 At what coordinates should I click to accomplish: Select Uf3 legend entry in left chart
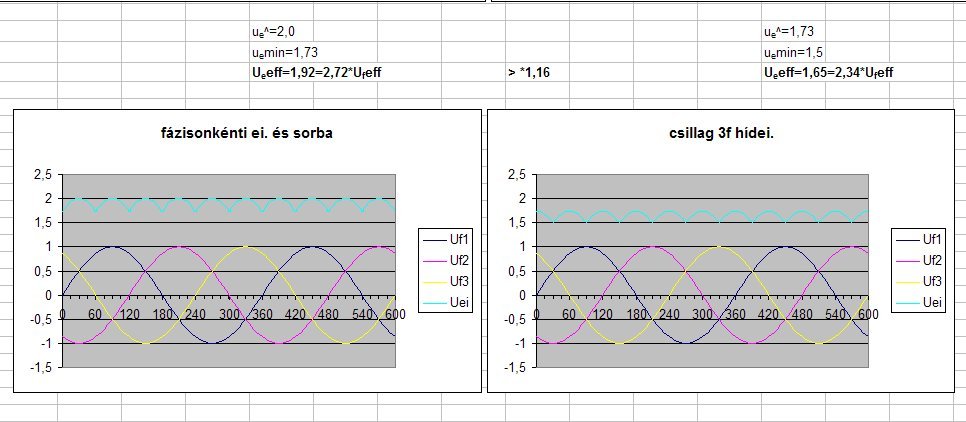[x=445, y=281]
